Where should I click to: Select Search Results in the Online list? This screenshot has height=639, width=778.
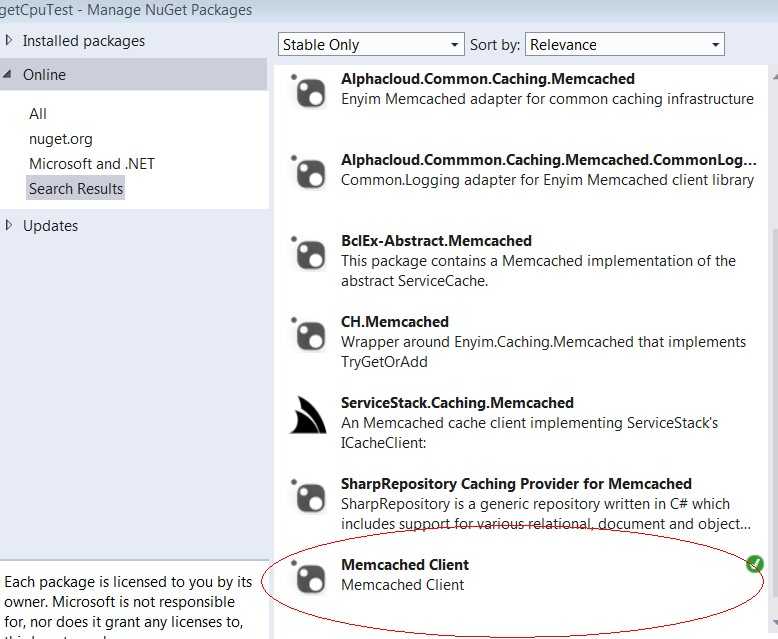(75, 189)
